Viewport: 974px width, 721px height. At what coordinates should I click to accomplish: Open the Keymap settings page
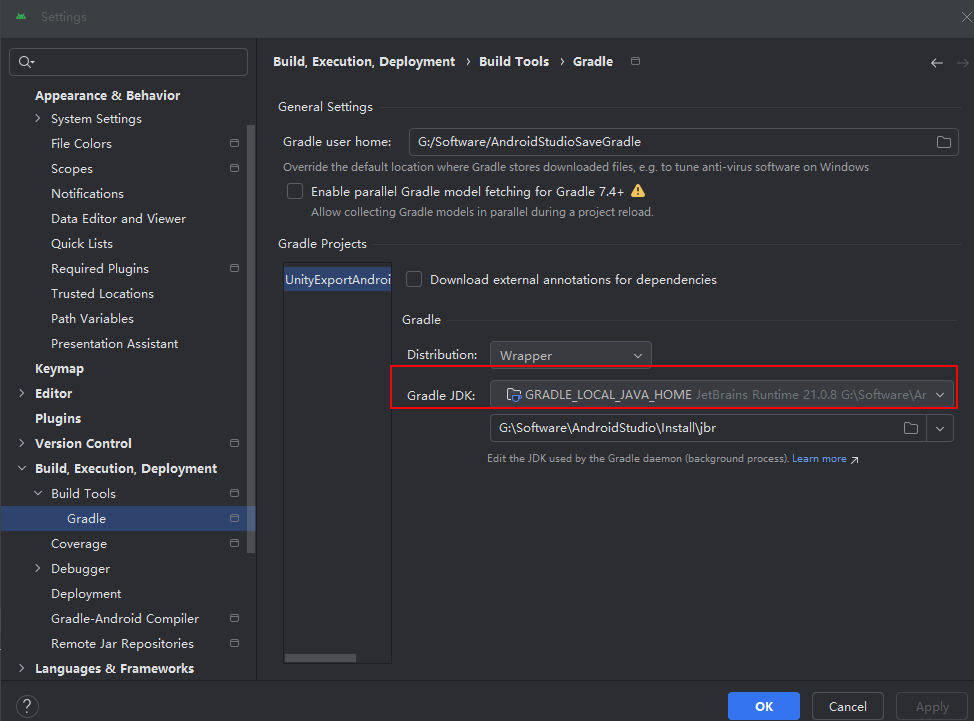point(59,368)
